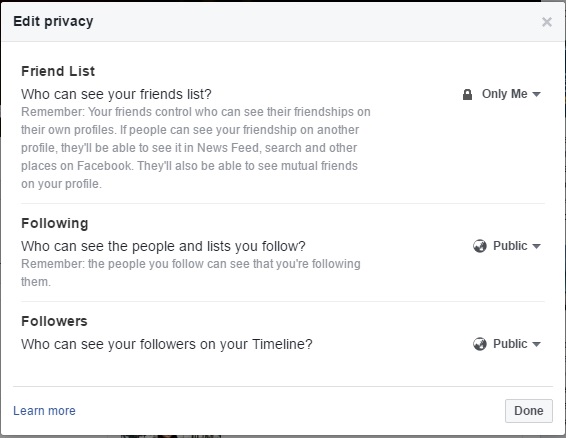
Task: Click the Edit privacy dialog title
Action: point(53,22)
